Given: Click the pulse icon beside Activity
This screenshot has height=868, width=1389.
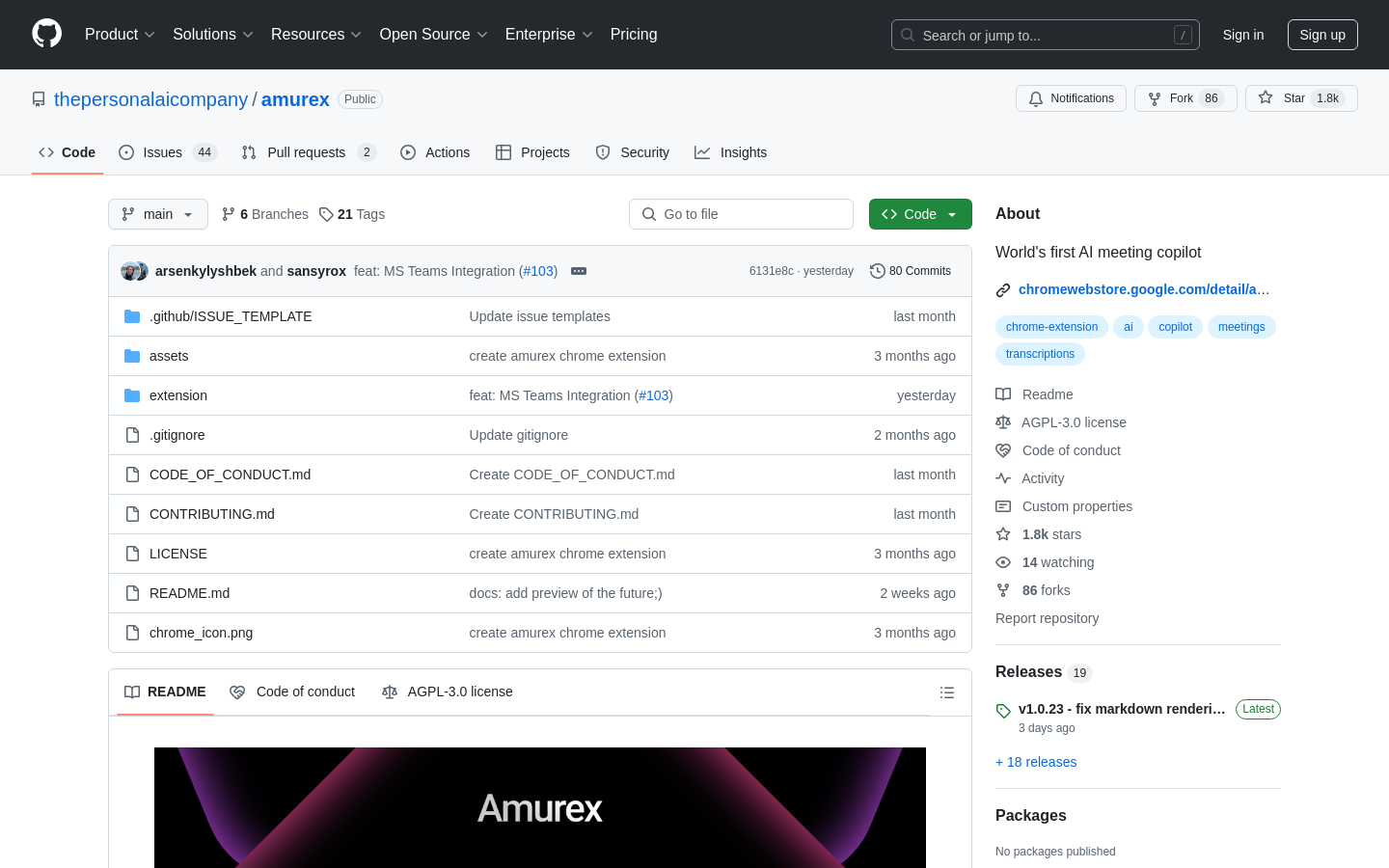Looking at the screenshot, I should 1003,478.
